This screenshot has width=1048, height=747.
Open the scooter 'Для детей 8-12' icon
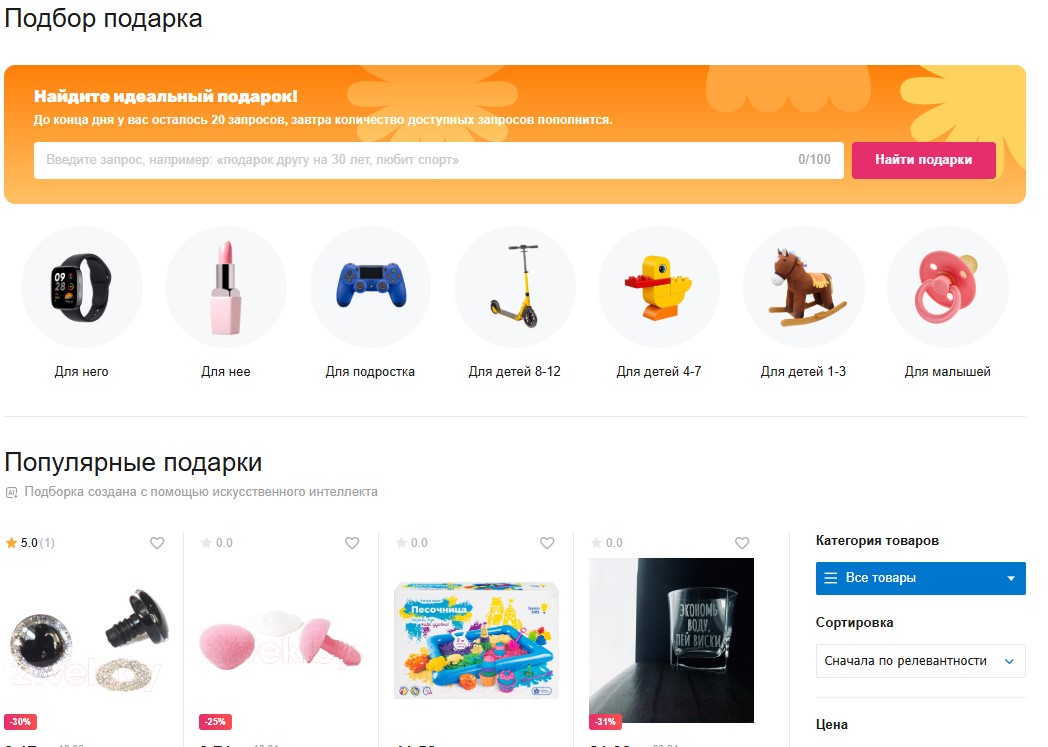(x=515, y=287)
